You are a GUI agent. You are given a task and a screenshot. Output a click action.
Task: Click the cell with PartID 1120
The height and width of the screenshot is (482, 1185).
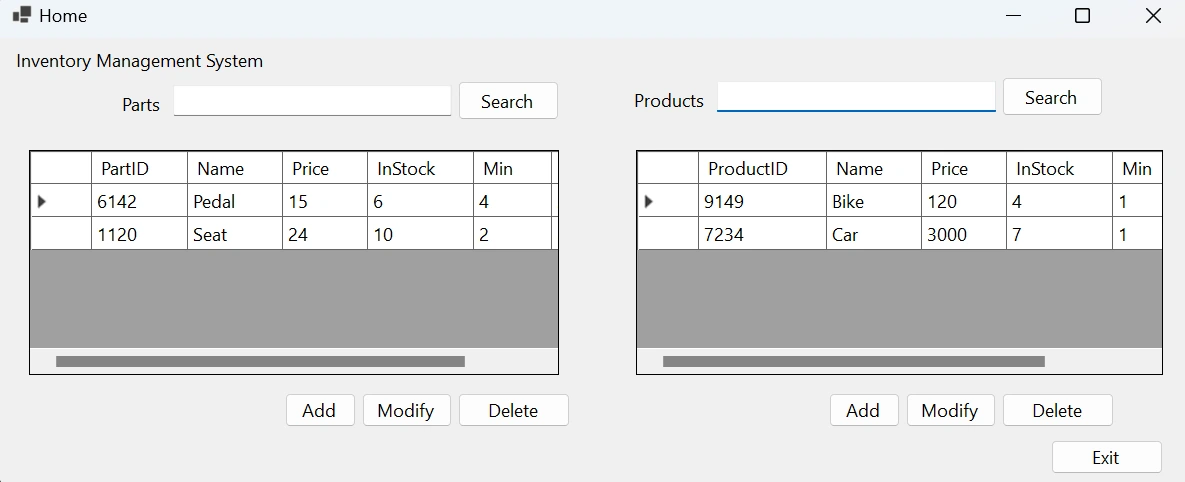(139, 233)
